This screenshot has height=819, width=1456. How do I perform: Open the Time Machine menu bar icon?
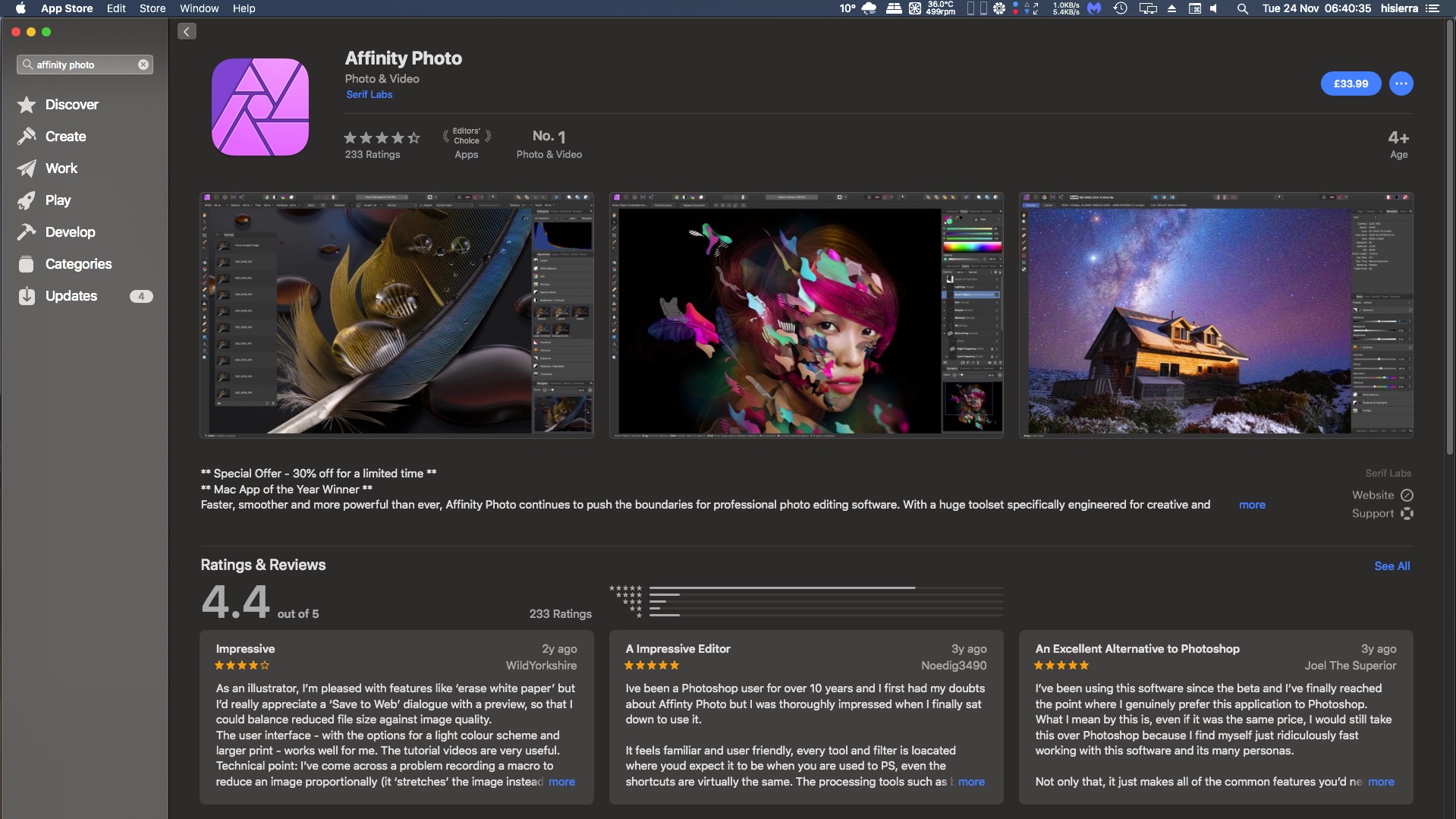(1120, 8)
